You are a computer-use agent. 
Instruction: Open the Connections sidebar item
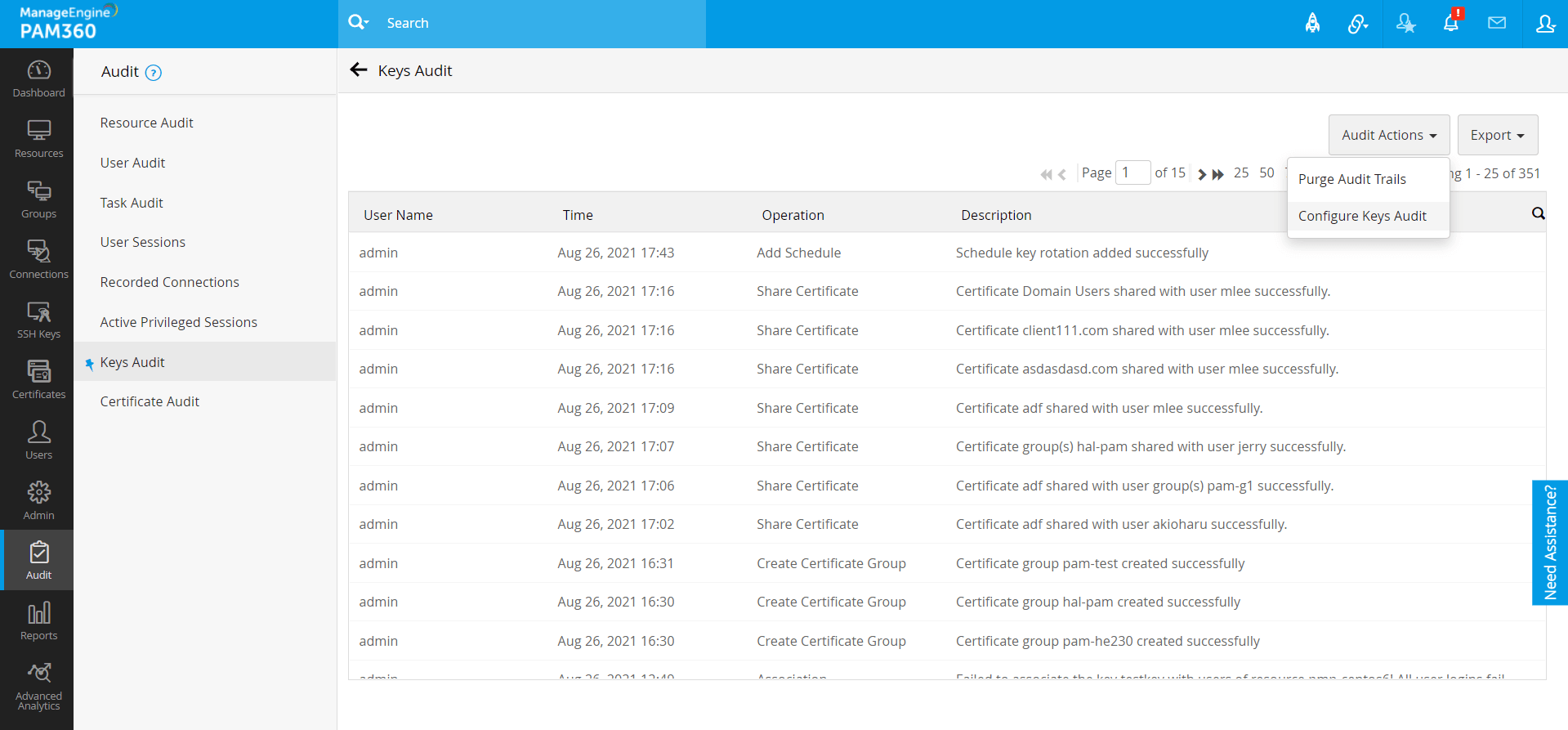click(x=38, y=259)
